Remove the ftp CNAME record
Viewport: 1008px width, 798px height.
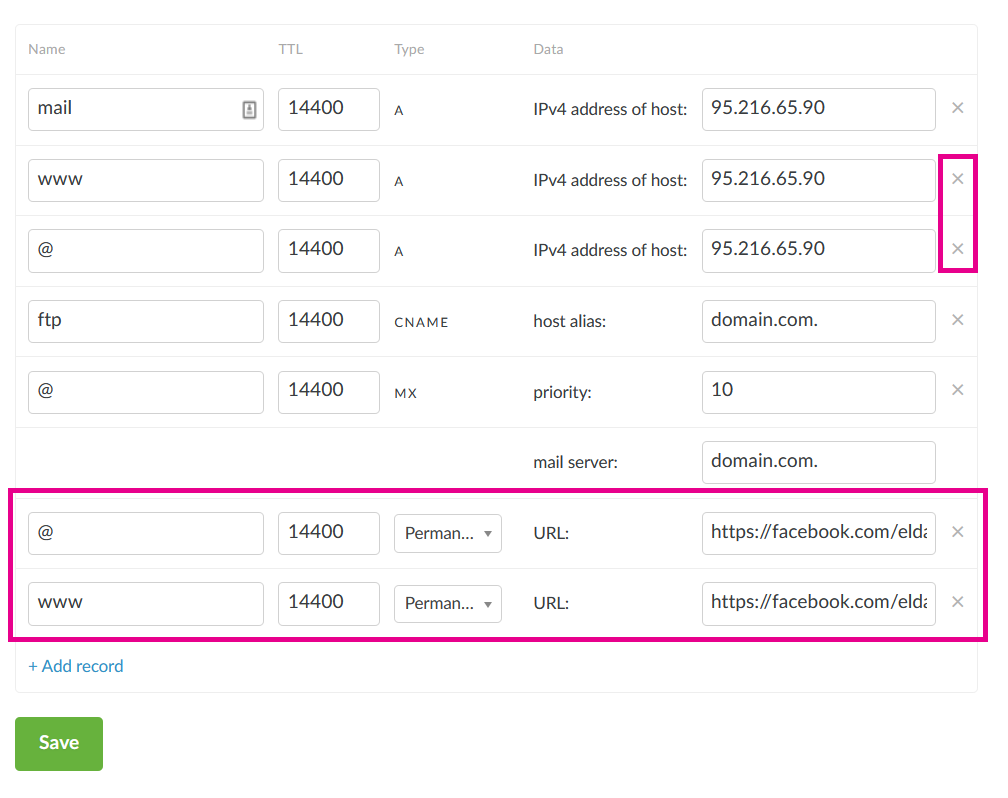tap(957, 320)
